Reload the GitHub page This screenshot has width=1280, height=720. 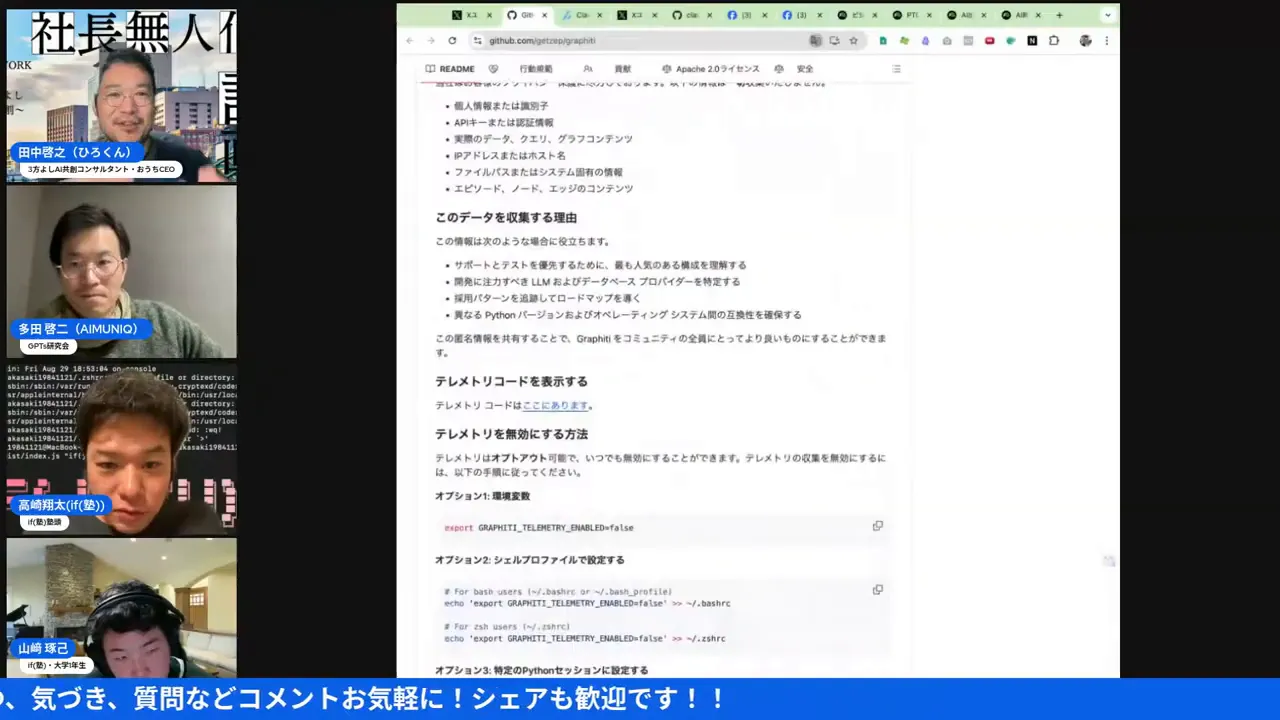click(x=452, y=41)
